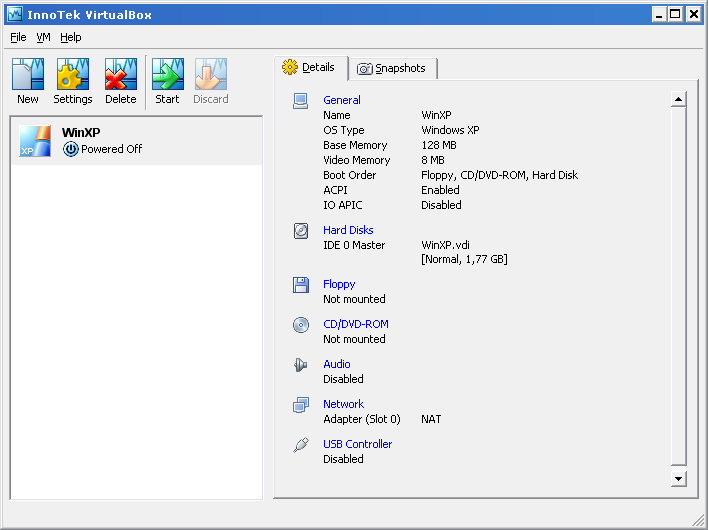Viewport: 708px width, 530px height.
Task: Click the New virtual machine toolbar icon
Action: pyautogui.click(x=28, y=74)
